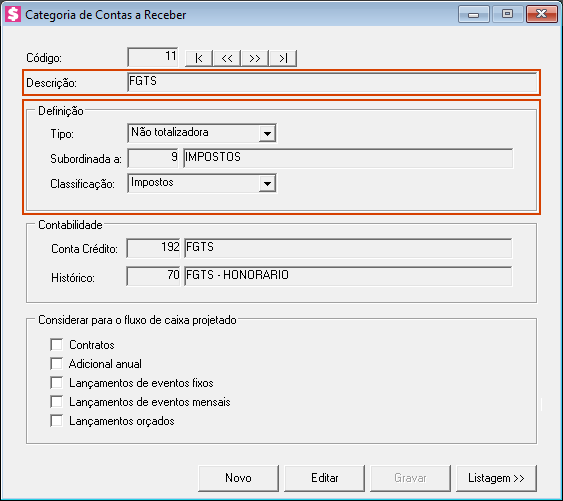Click the Novo button
This screenshot has height=501, width=563.
tap(238, 478)
